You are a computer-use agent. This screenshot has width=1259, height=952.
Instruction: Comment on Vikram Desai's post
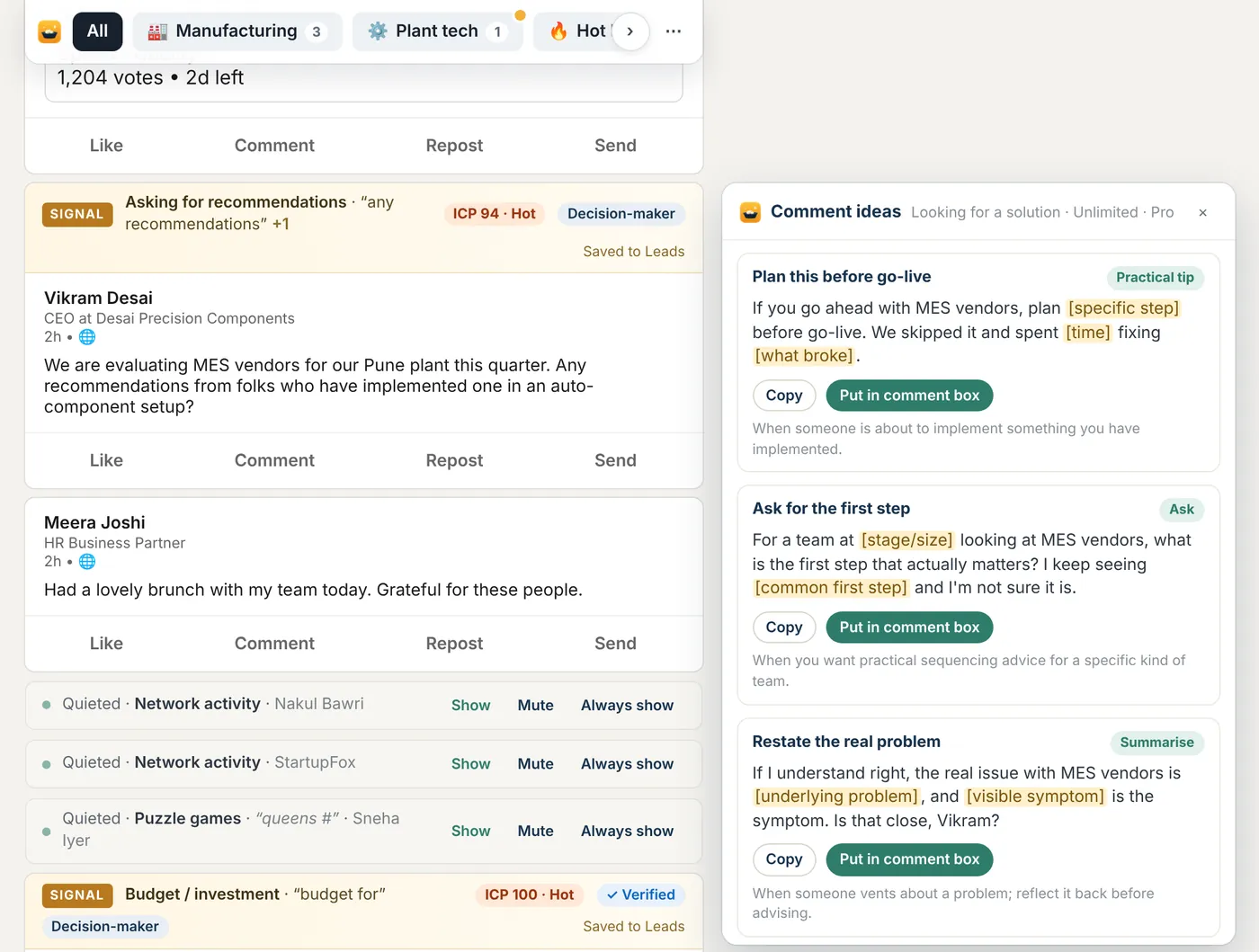[x=274, y=460]
